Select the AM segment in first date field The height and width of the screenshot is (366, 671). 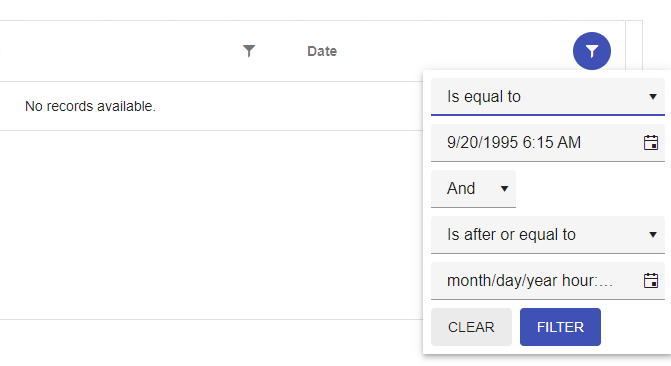click(x=568, y=143)
